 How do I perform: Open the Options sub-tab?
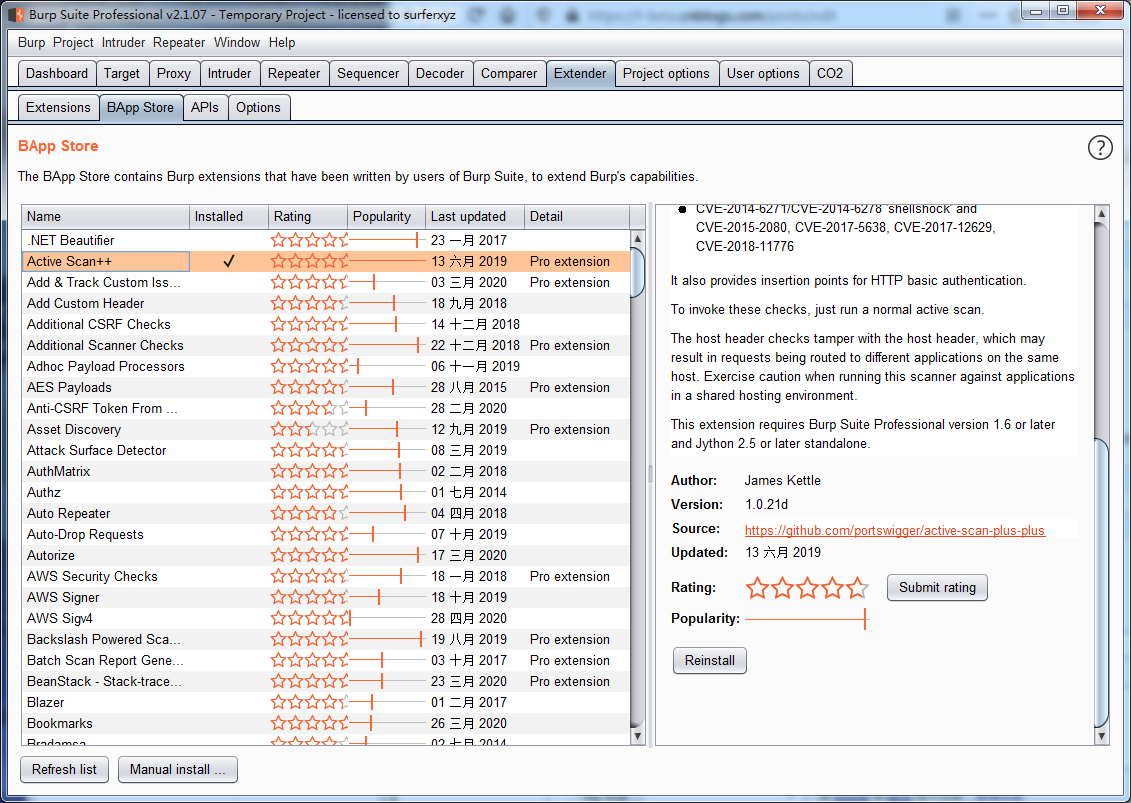coord(258,107)
